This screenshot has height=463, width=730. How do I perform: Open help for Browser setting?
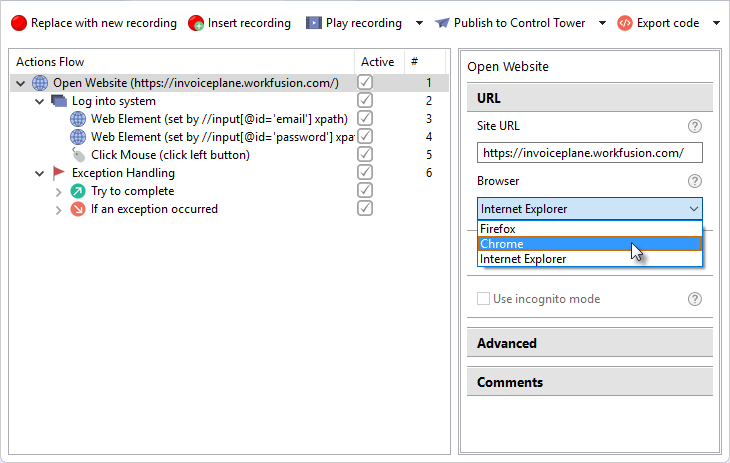[695, 181]
